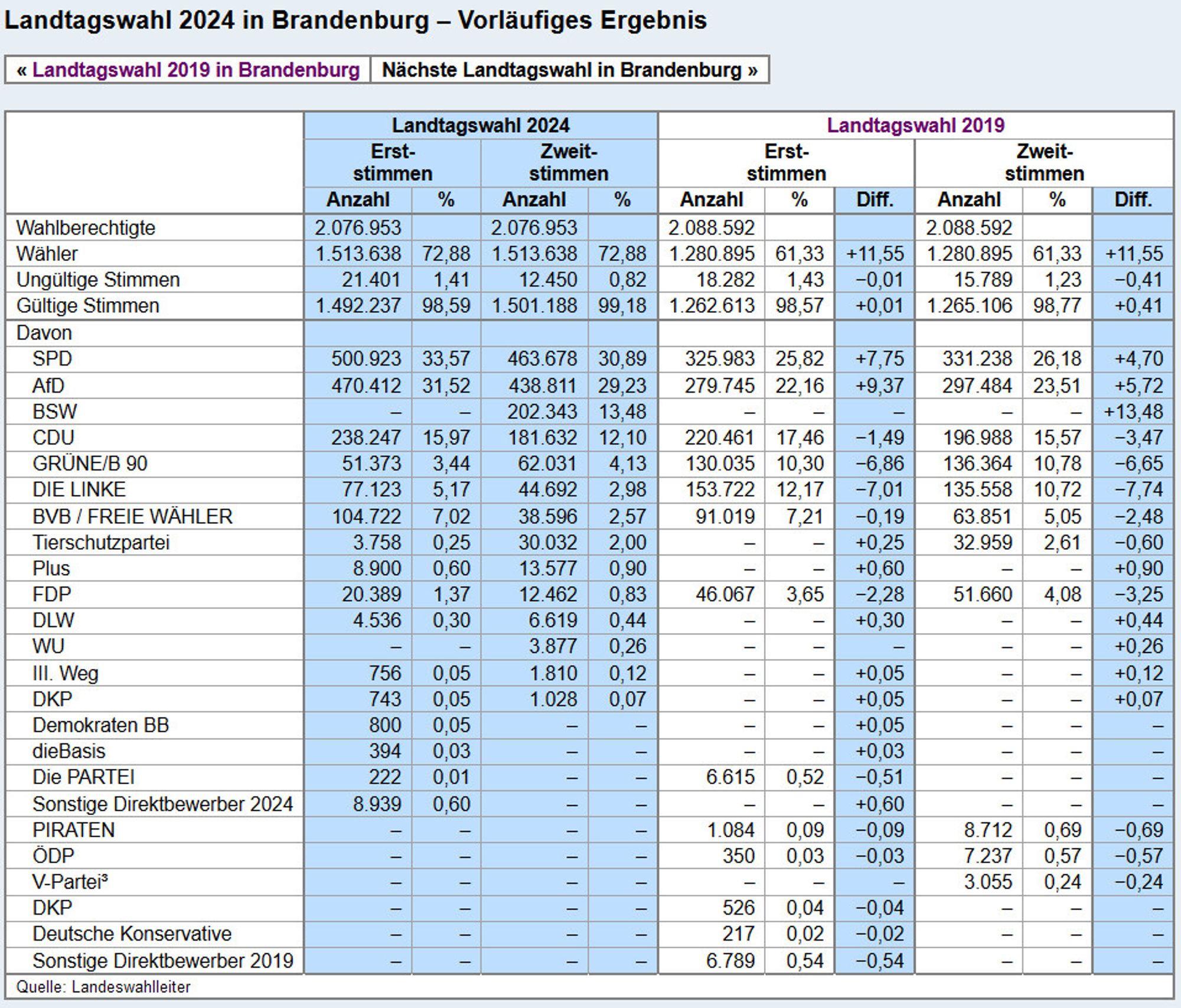
Task: Click V-Partei³ Zweitstimmen count 3.055
Action: click(x=988, y=882)
